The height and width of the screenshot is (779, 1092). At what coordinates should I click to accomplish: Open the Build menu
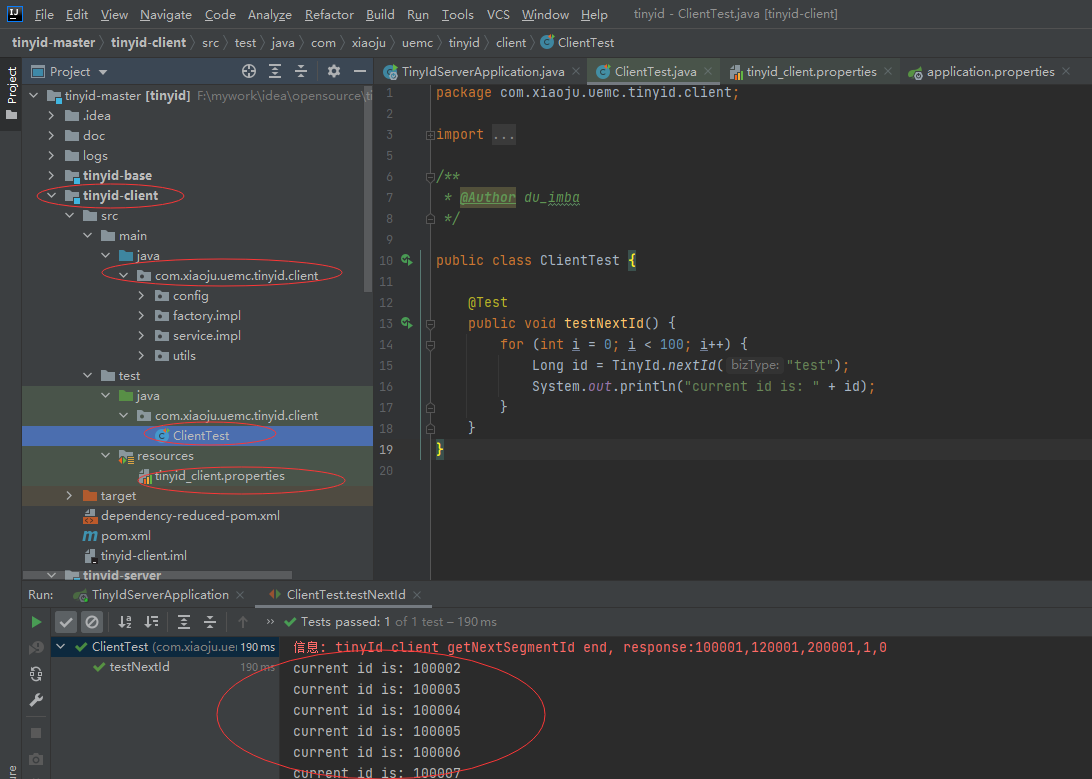(380, 15)
